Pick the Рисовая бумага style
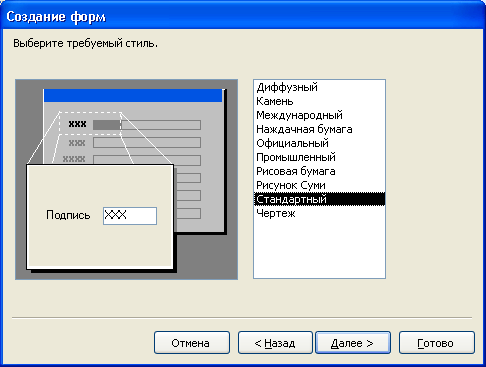Screen dimensions: 486x367 click(319, 171)
